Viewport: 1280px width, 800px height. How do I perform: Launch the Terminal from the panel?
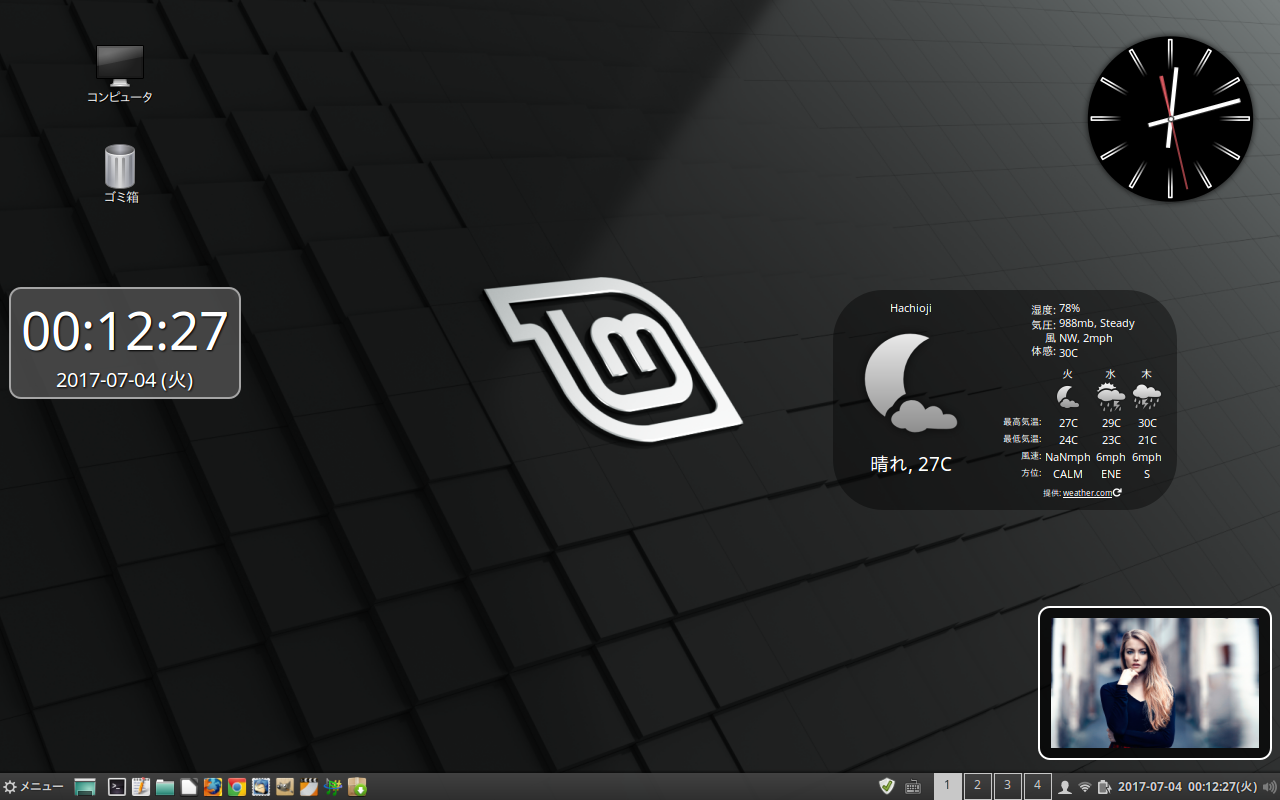tap(117, 787)
